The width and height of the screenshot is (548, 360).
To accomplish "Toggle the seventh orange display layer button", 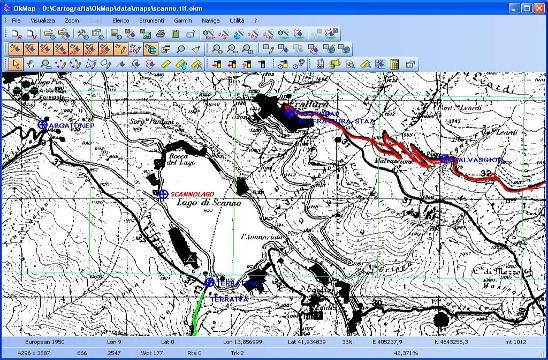I will (x=106, y=49).
